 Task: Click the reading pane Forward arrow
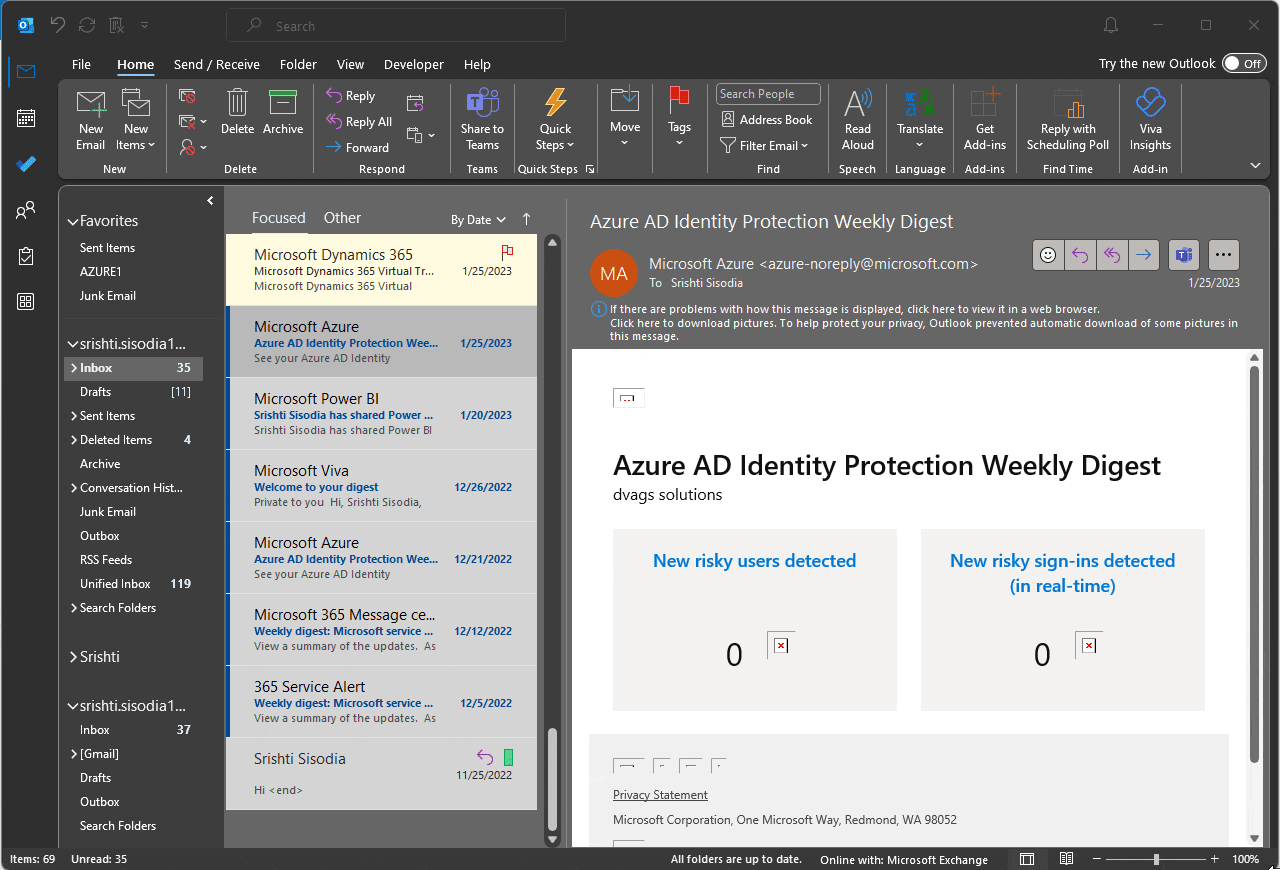coord(1144,255)
